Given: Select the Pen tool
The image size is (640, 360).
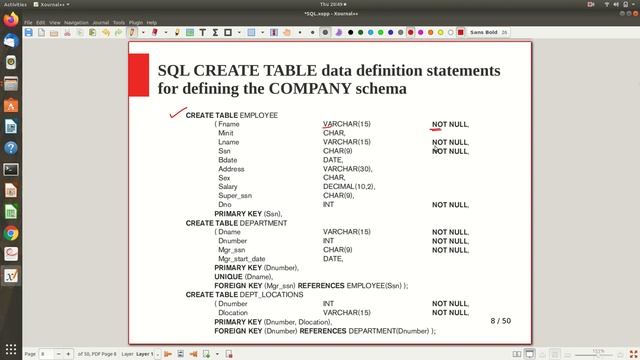Looking at the screenshot, I should coord(132,32).
